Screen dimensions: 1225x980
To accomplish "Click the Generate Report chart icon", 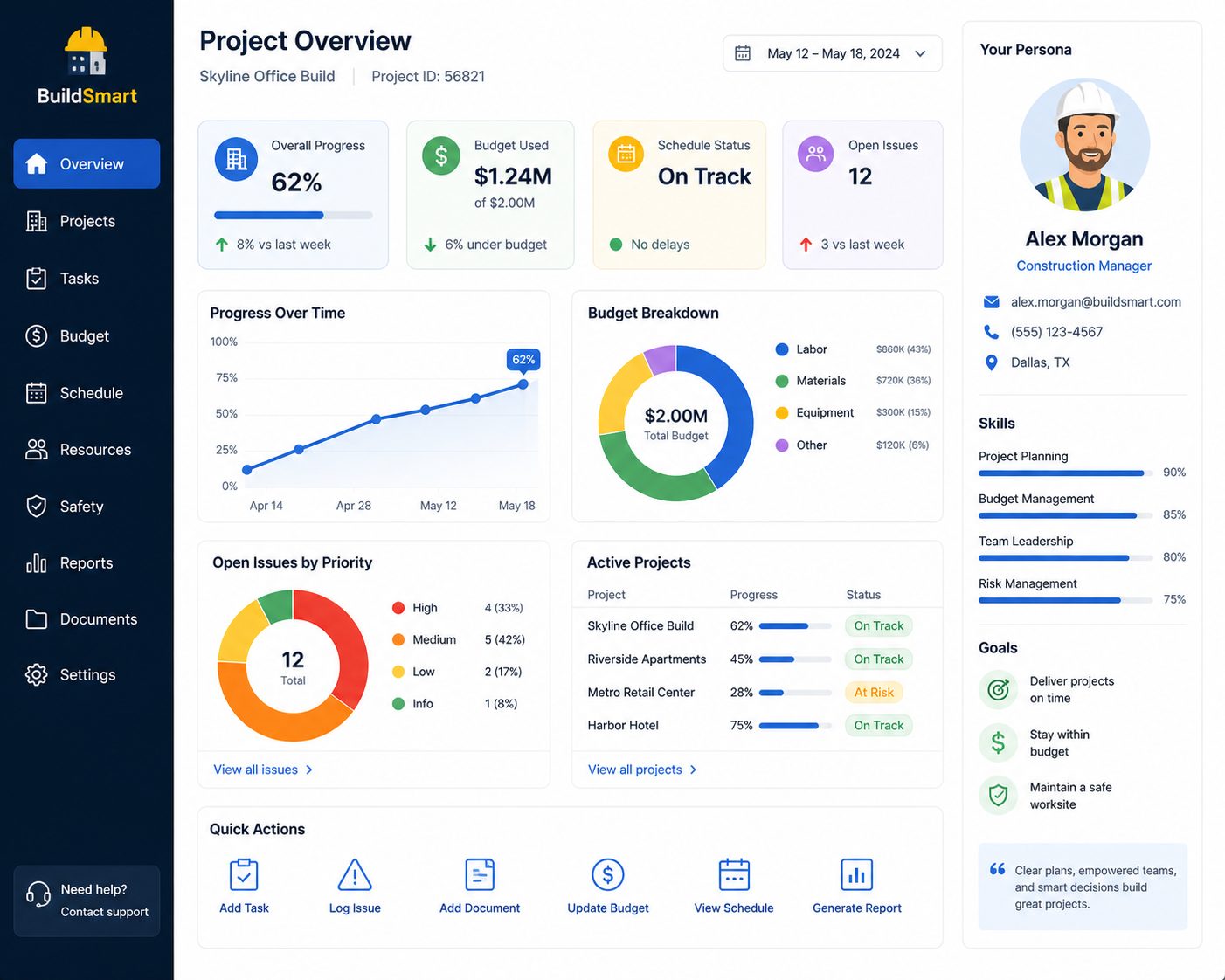I will 856,874.
